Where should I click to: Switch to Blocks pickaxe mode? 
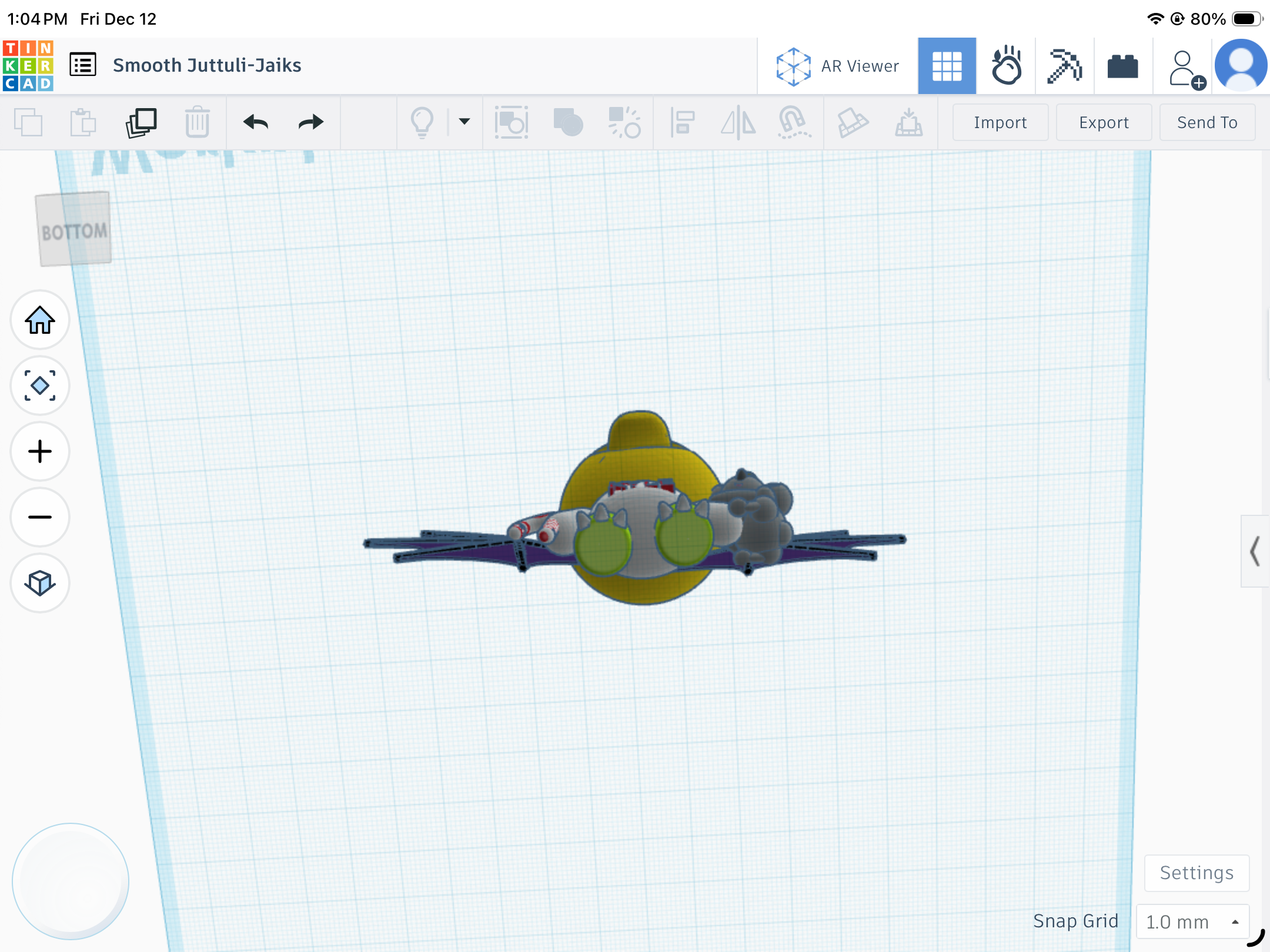coord(1064,66)
